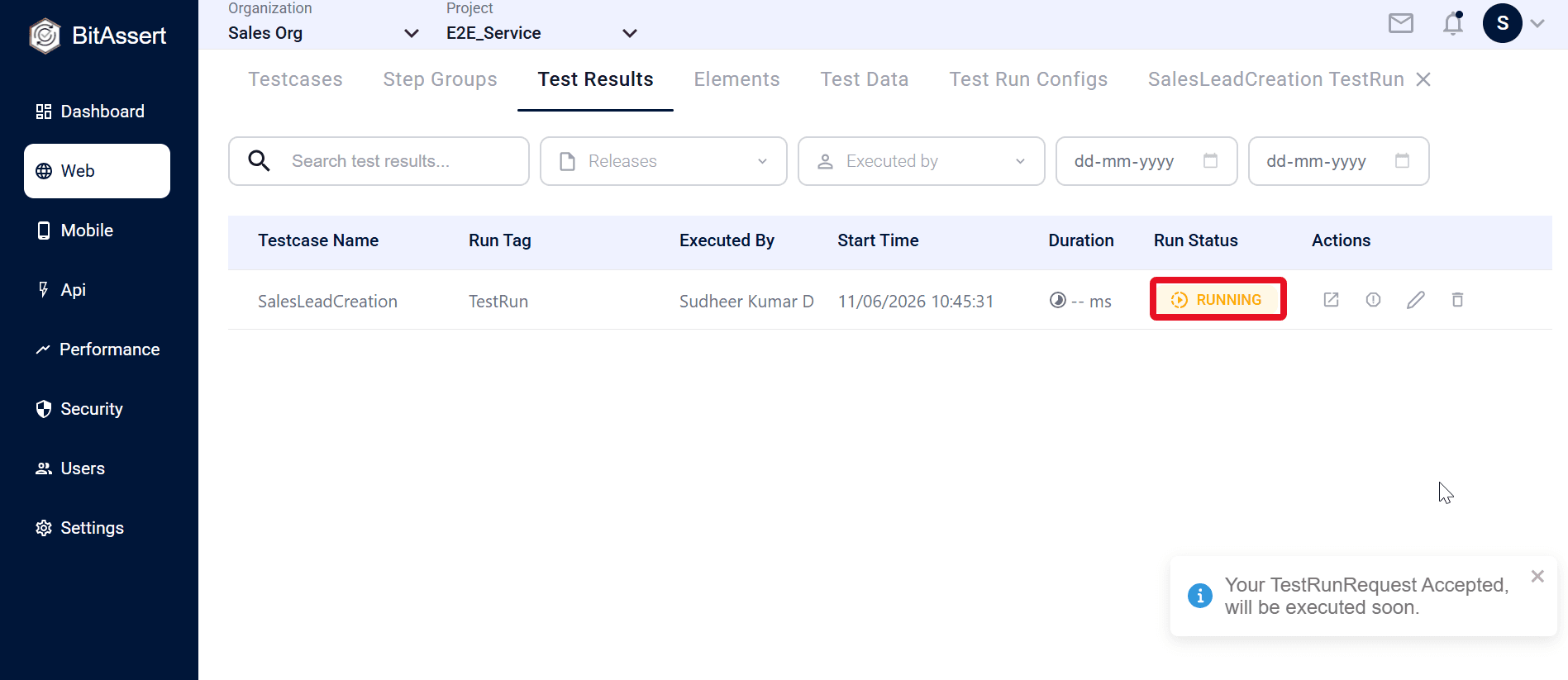Open Settings in the sidebar
This screenshot has width=1568, height=680.
(x=98, y=528)
